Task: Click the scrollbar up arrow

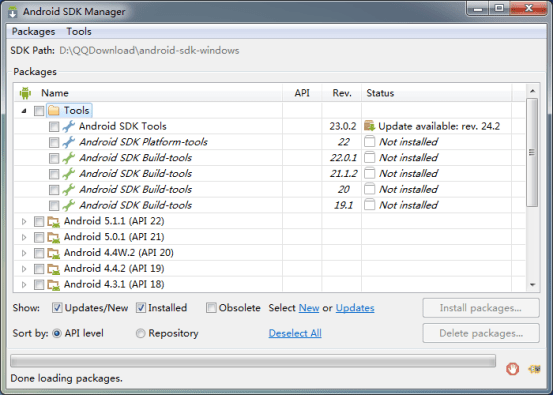Action: pyautogui.click(x=532, y=91)
